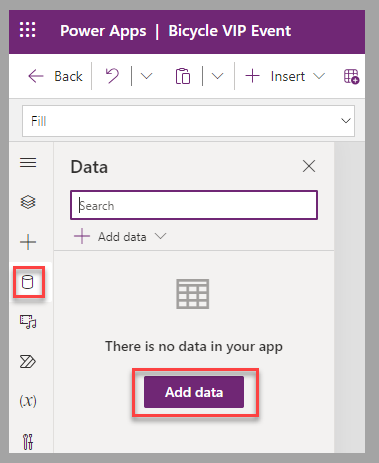Click the paste clipboard icon
This screenshot has width=379, height=463.
click(183, 76)
